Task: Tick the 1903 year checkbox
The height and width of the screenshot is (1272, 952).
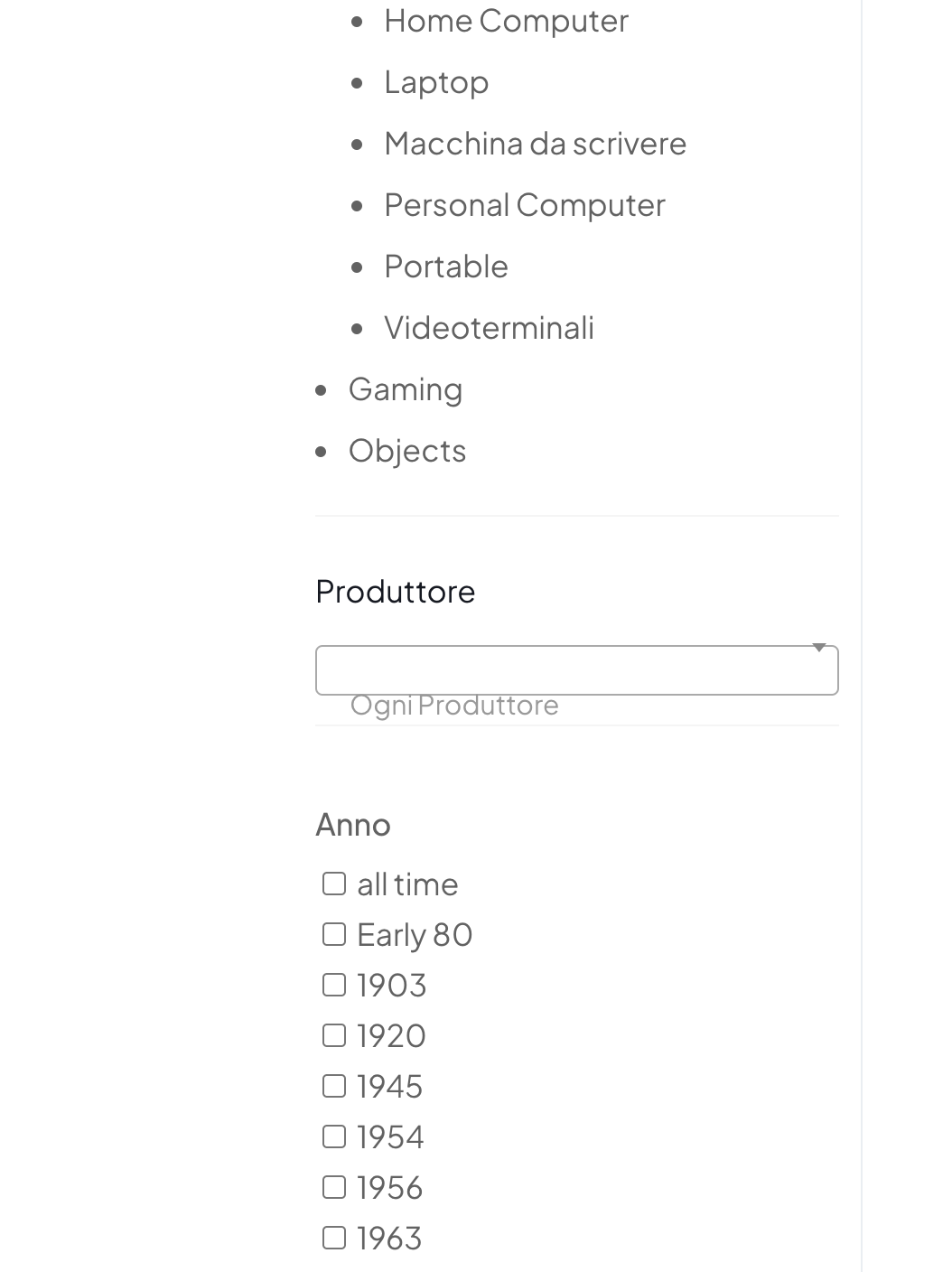Action: tap(334, 985)
